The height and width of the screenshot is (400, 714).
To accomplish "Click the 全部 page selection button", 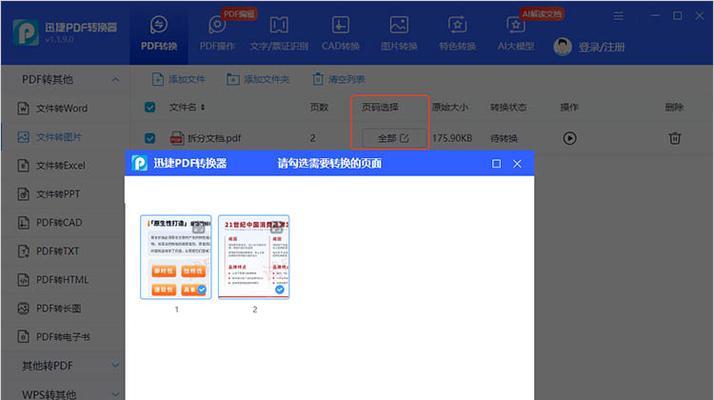I will click(x=393, y=138).
